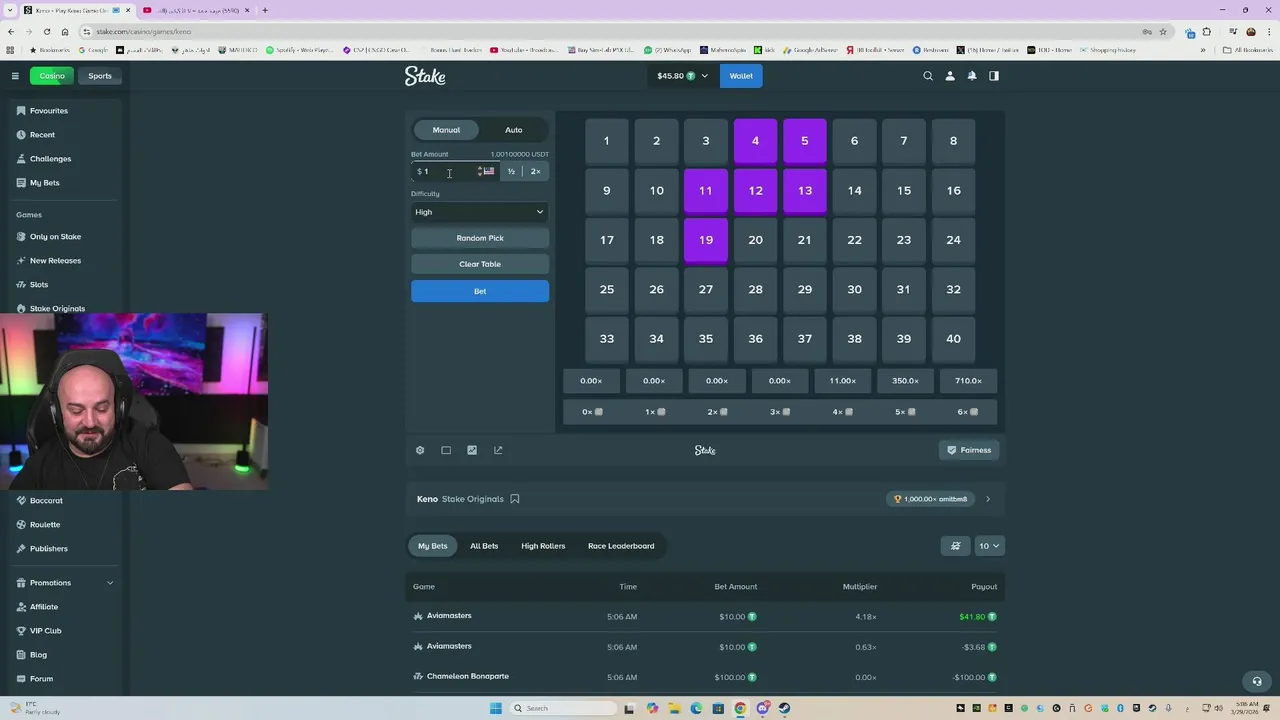Click Random Pick button
This screenshot has height=720, width=1280.
(480, 238)
